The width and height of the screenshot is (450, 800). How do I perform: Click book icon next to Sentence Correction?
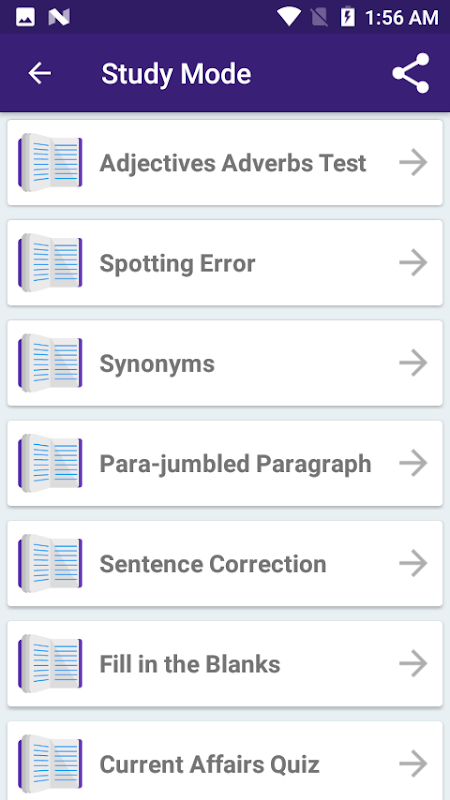pos(50,564)
